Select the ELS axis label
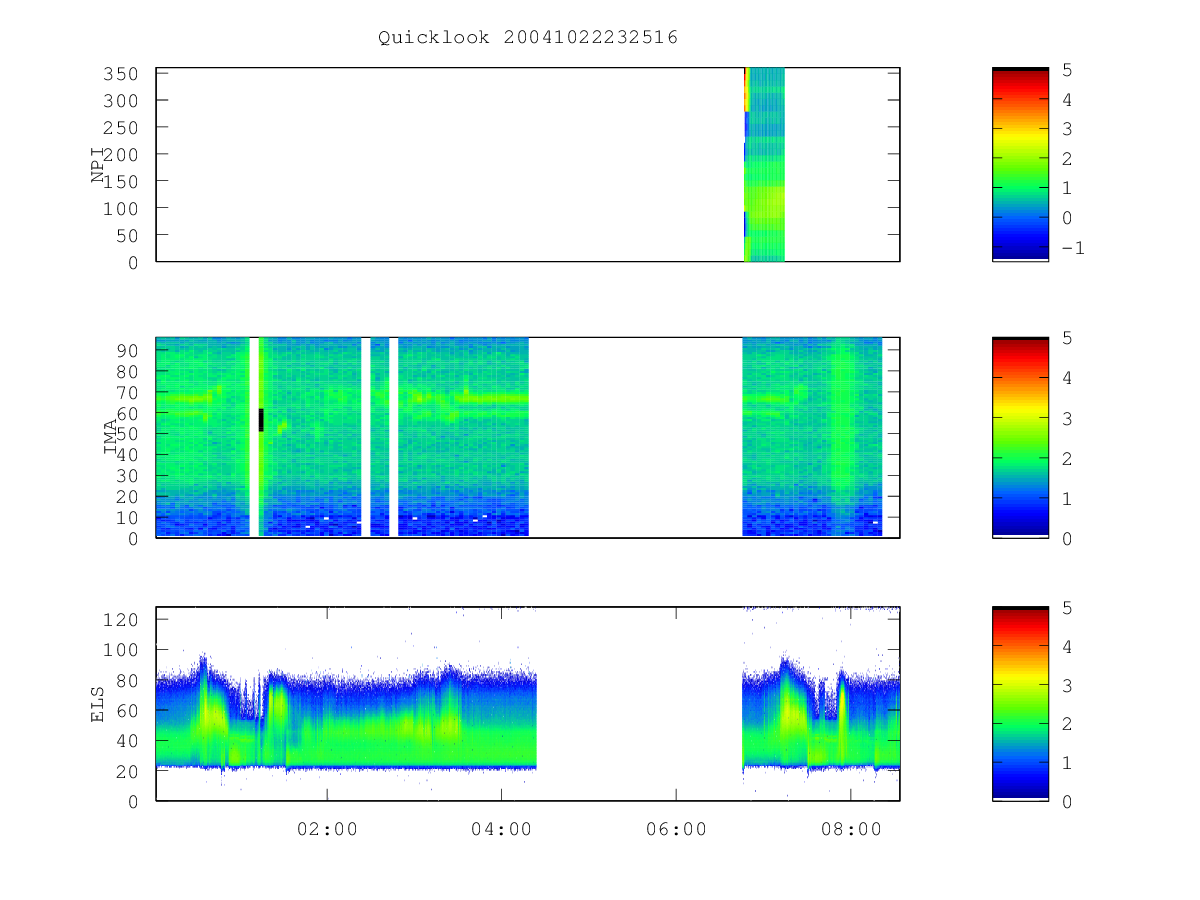This screenshot has height=900, width=1200. tap(98, 704)
